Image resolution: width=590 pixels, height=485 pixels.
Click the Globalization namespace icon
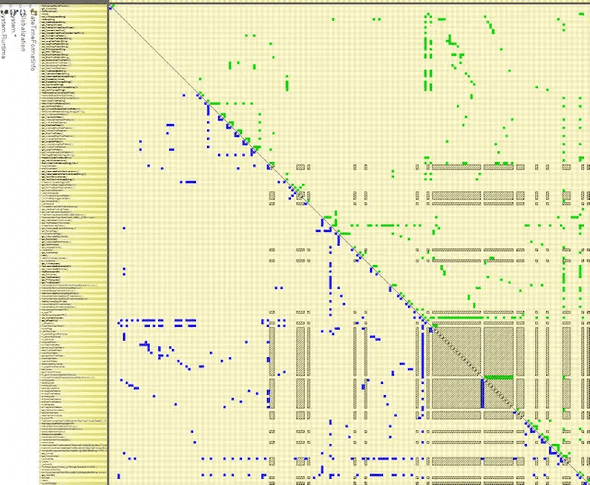tap(23, 12)
